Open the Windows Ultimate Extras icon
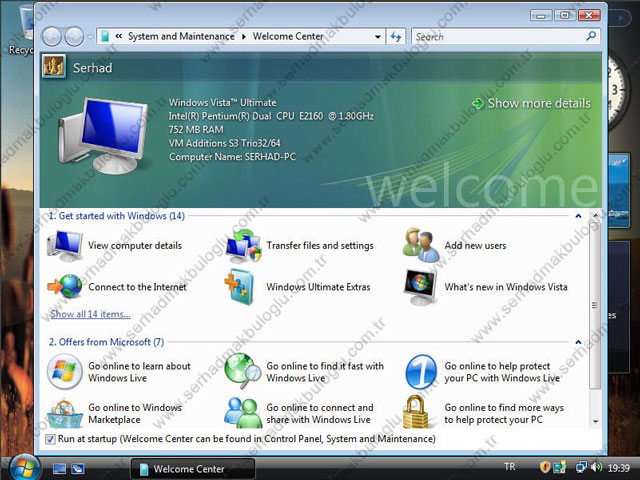 241,287
